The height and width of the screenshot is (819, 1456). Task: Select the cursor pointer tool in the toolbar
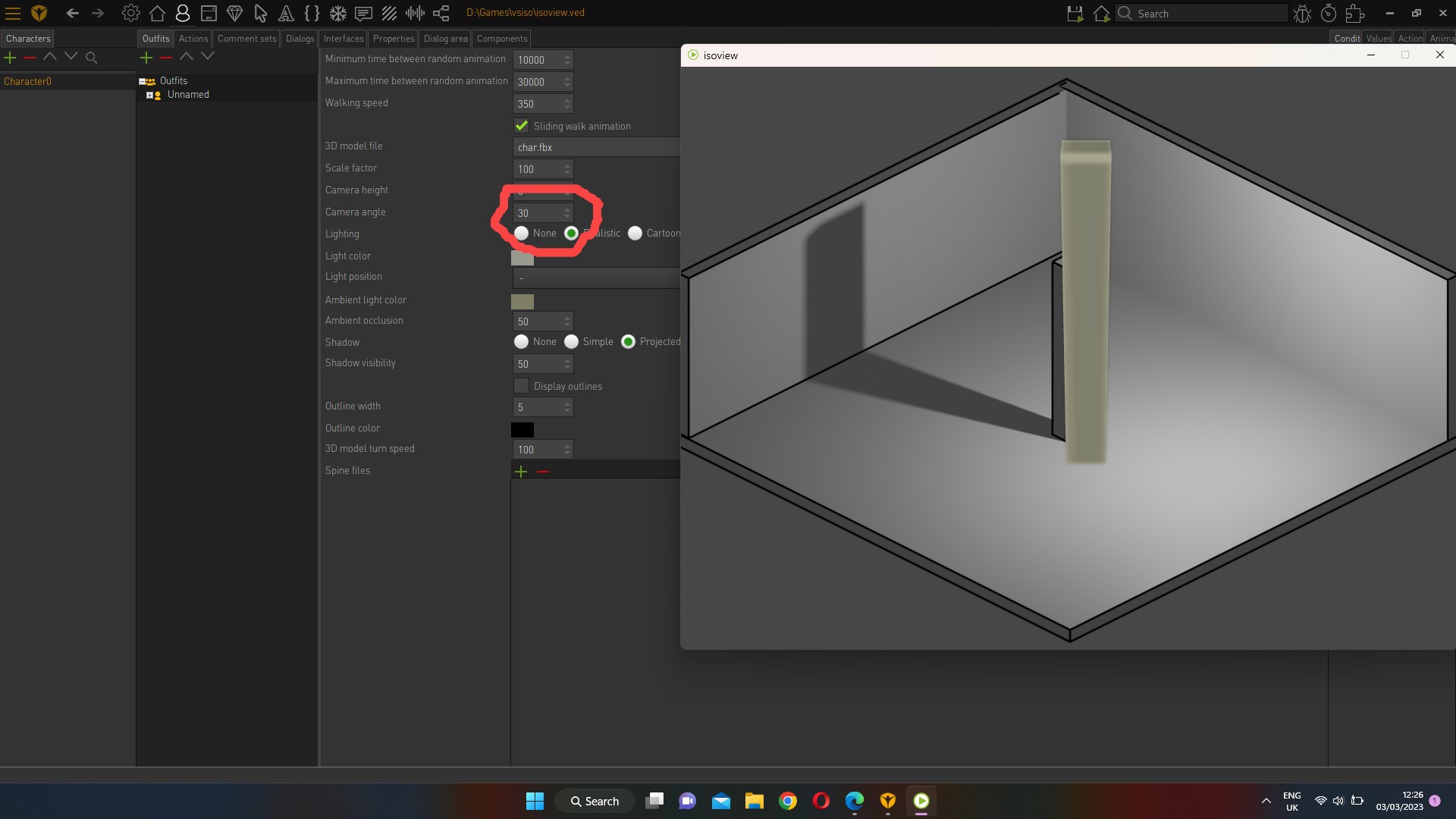[x=260, y=13]
